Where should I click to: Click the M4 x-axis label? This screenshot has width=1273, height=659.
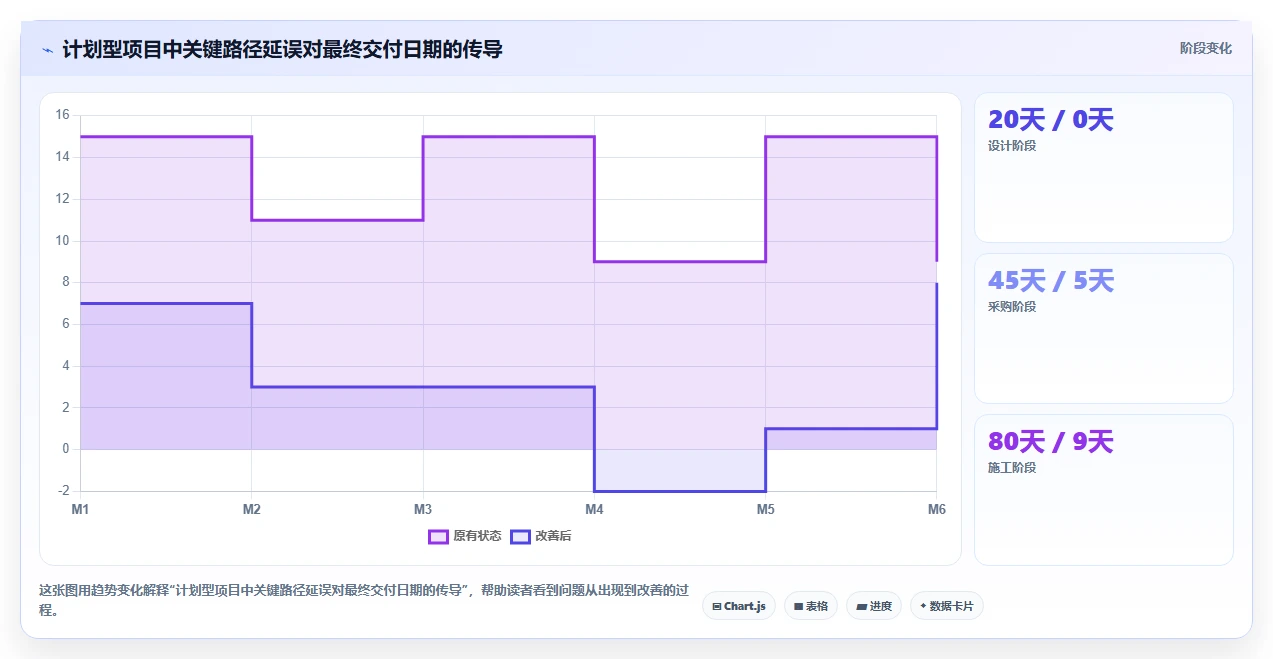click(594, 510)
